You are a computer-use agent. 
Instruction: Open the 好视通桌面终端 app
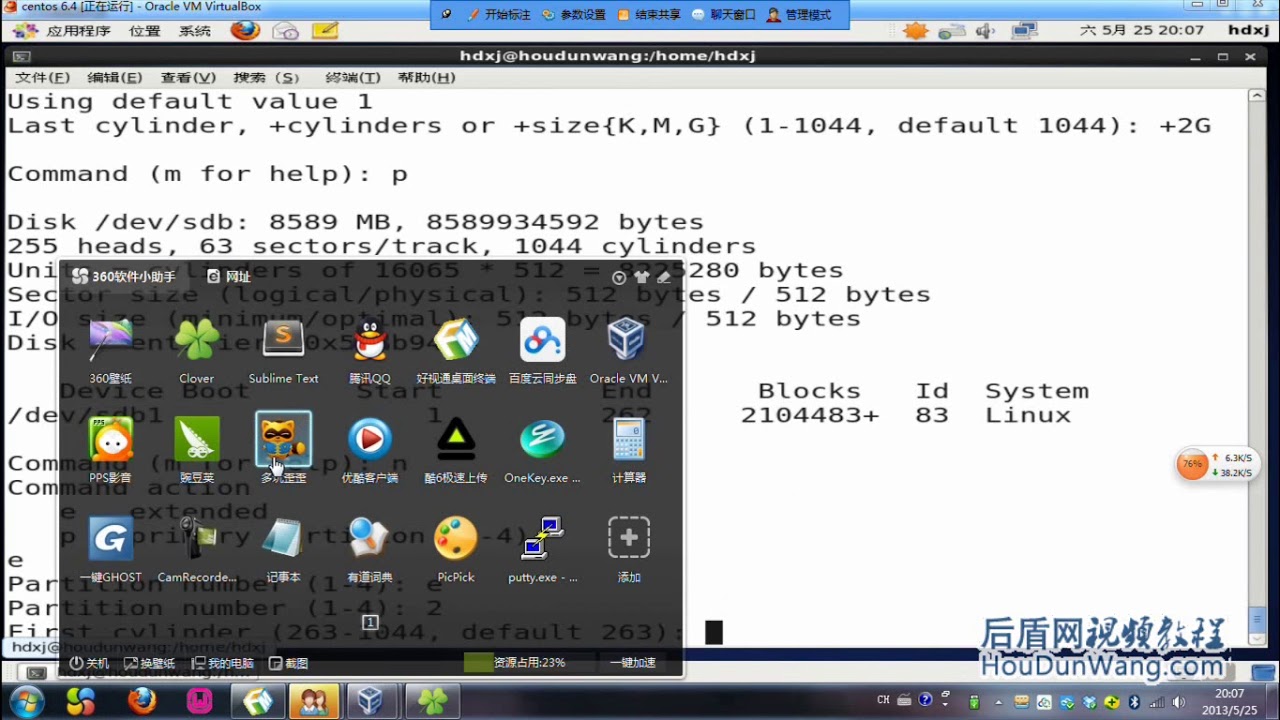tap(456, 342)
